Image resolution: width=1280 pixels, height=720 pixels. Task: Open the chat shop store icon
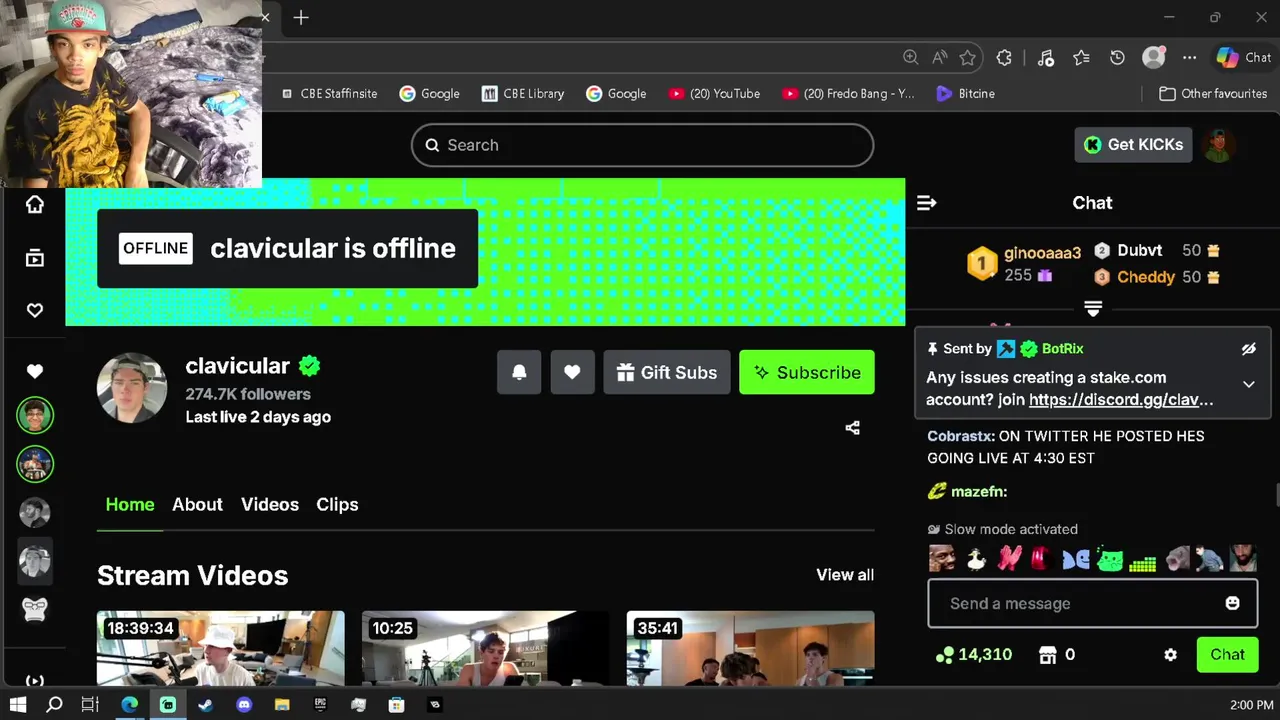point(1047,655)
